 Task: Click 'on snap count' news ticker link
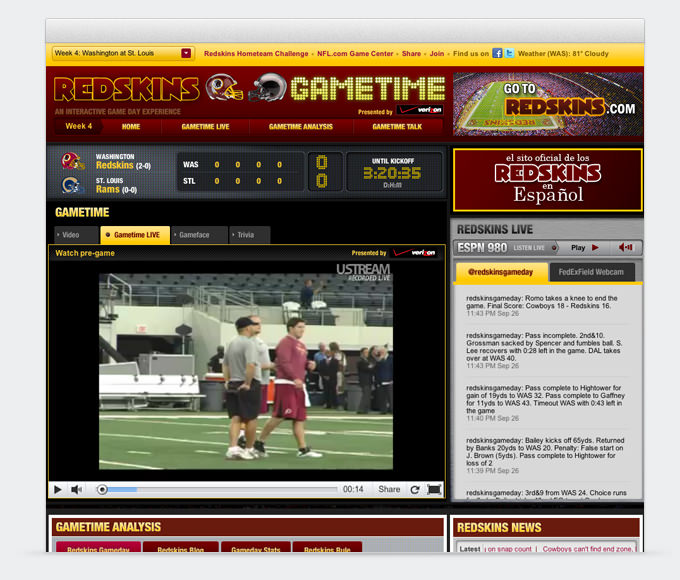click(508, 549)
